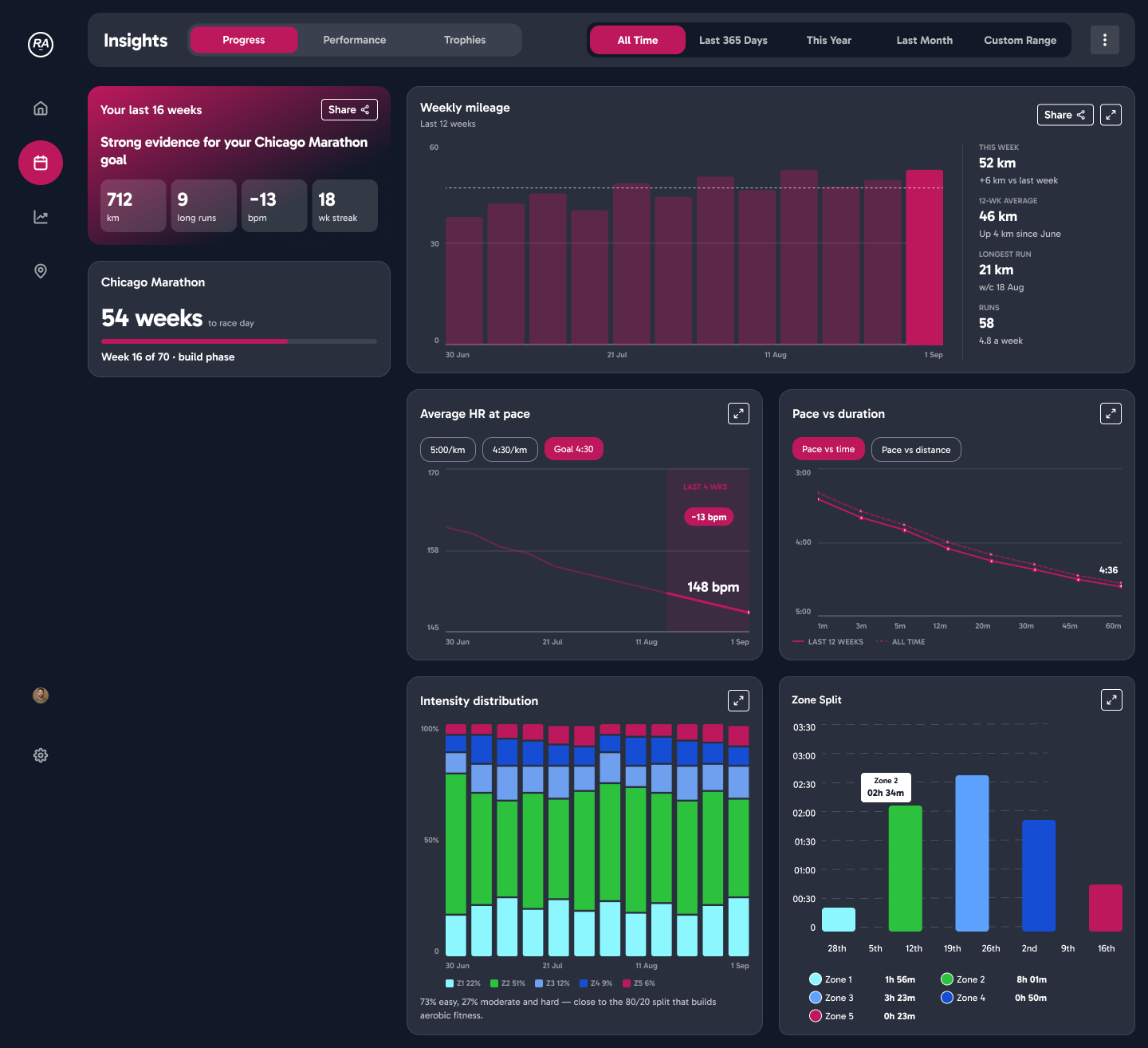Select Last Month range
Viewport: 1148px width, 1048px height.
point(925,40)
